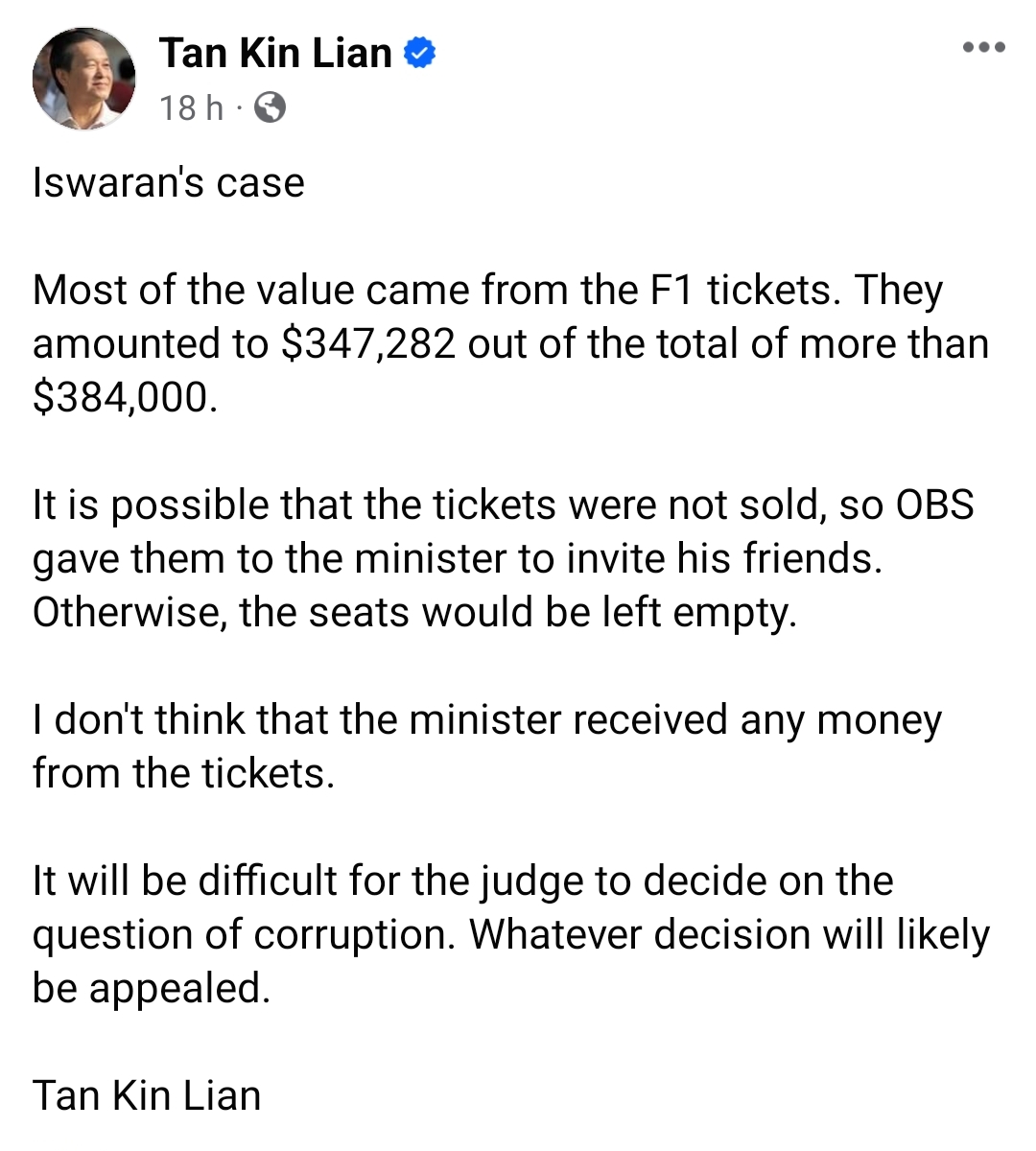The image size is (1036, 1151).
Task: Click the line starting "I don't think that"
Action: [x=487, y=720]
